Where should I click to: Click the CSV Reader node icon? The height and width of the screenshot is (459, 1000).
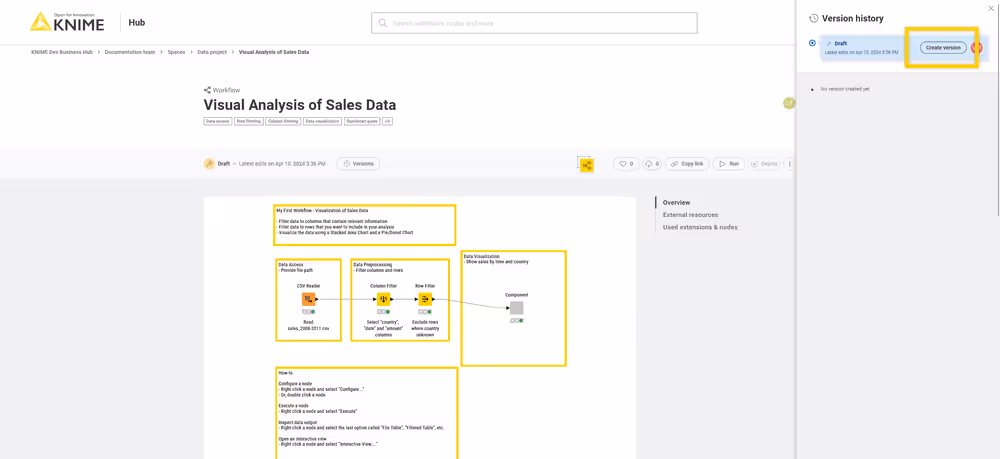(308, 299)
